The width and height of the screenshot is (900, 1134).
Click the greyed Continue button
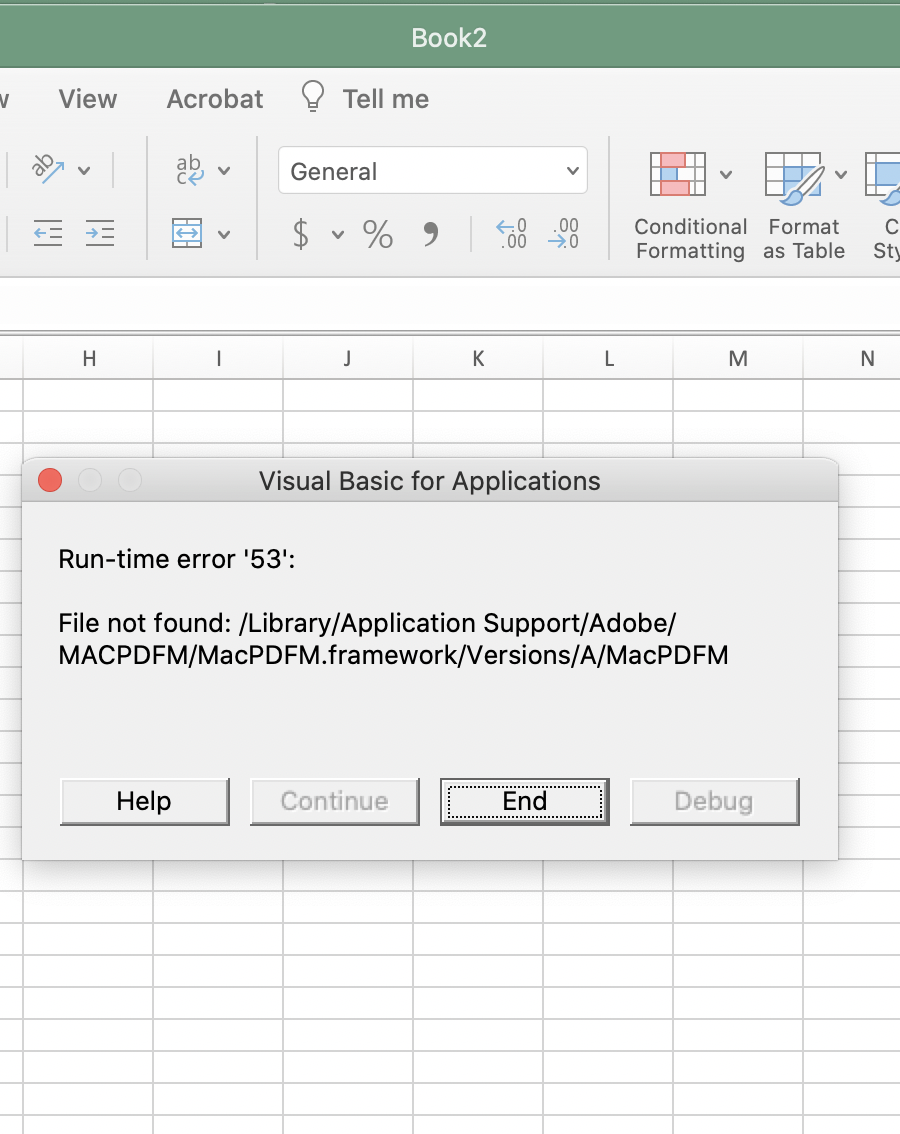335,801
